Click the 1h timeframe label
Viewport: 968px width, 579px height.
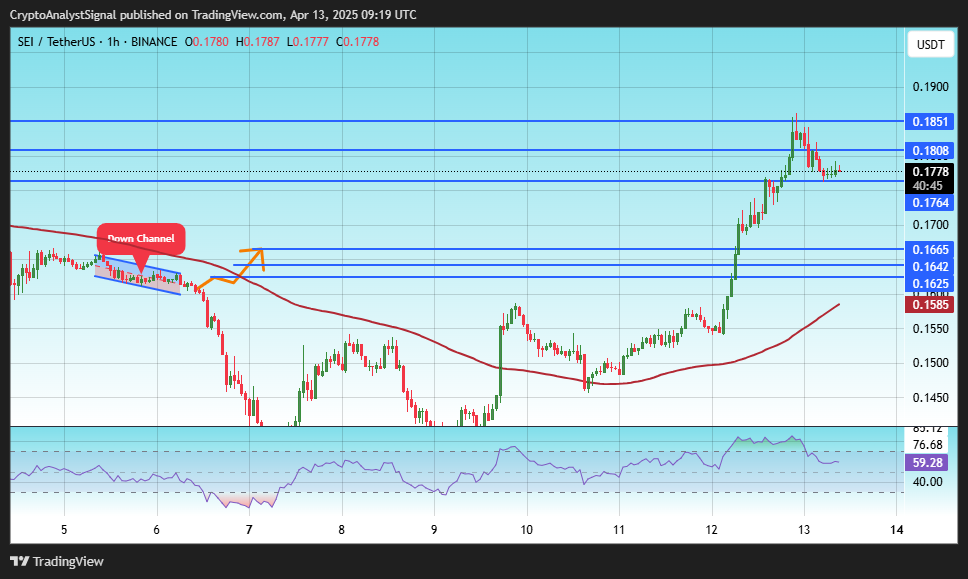click(113, 42)
